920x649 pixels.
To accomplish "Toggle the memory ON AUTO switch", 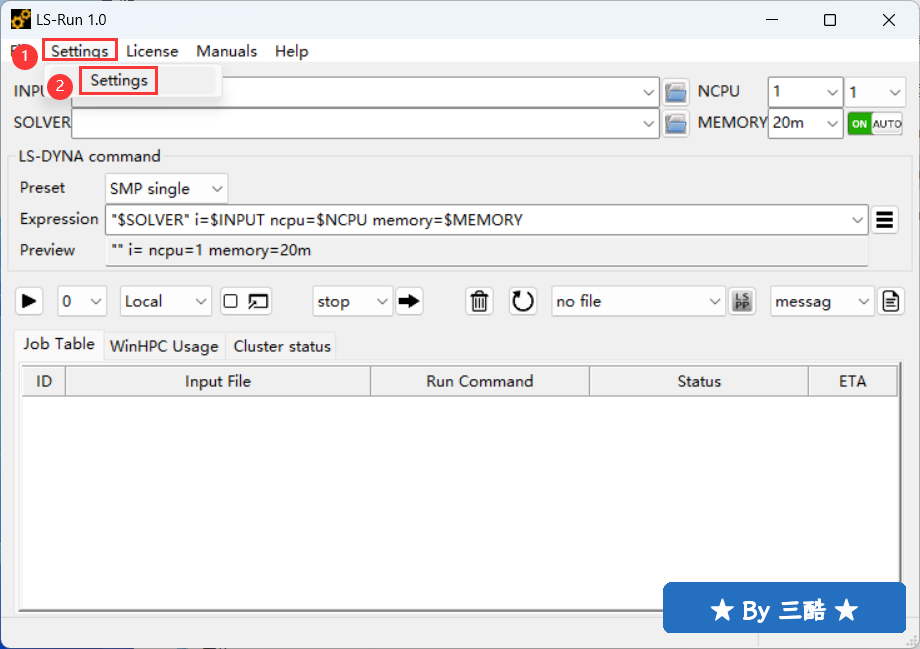I will 874,123.
